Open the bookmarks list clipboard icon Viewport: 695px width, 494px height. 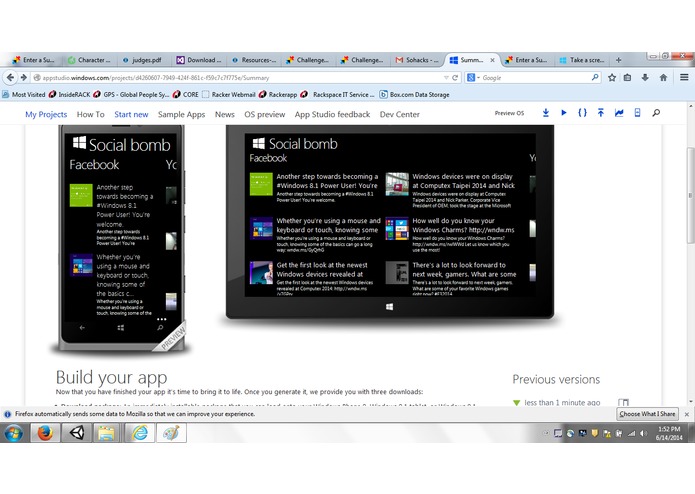(628, 78)
